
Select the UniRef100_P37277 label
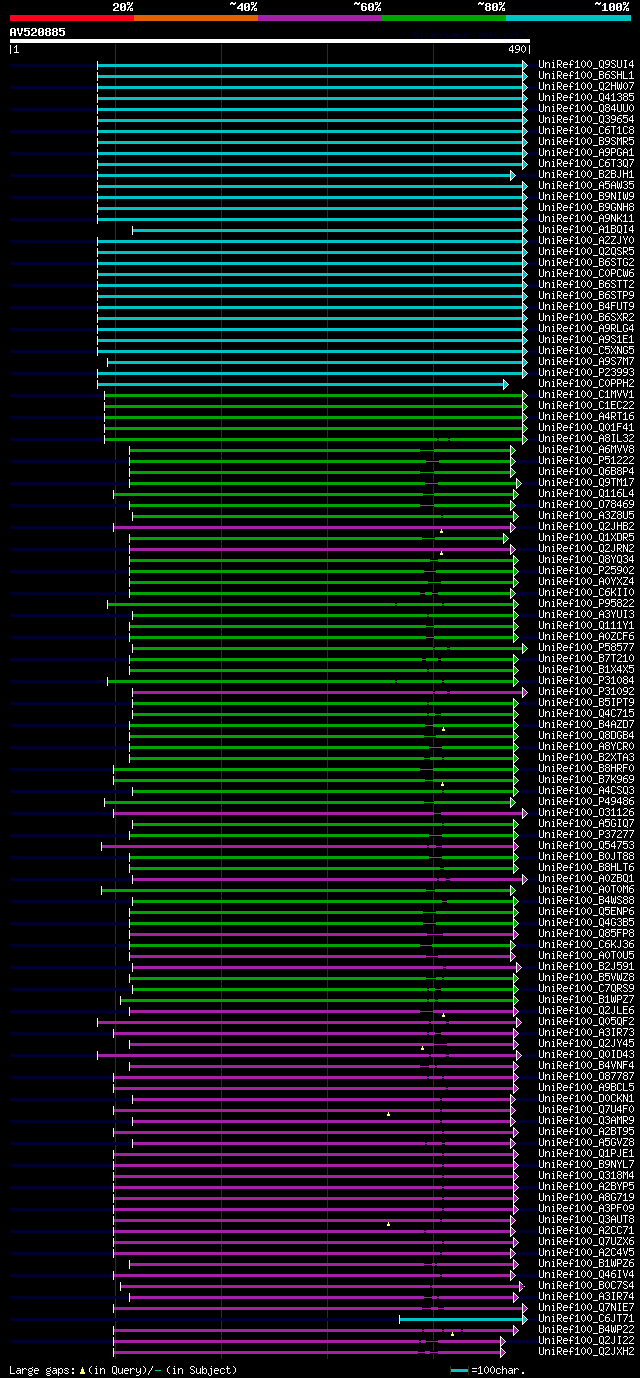click(x=586, y=834)
